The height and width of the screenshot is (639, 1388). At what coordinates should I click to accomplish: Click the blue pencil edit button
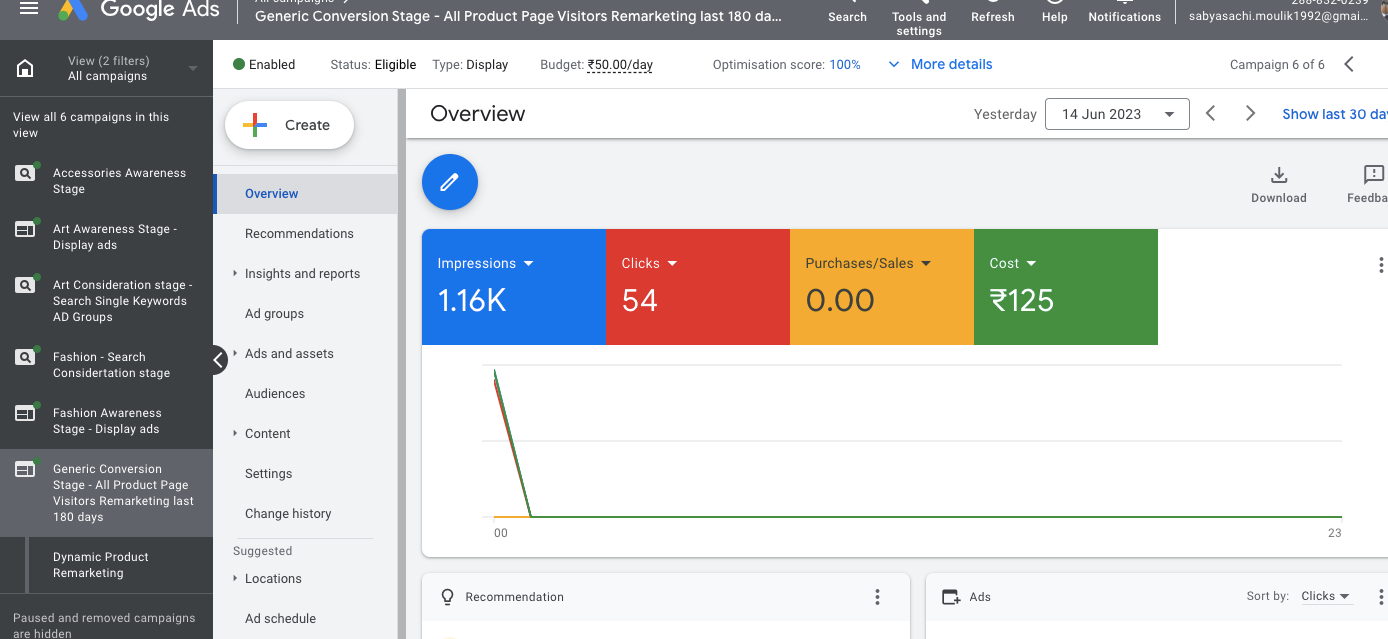pos(450,182)
